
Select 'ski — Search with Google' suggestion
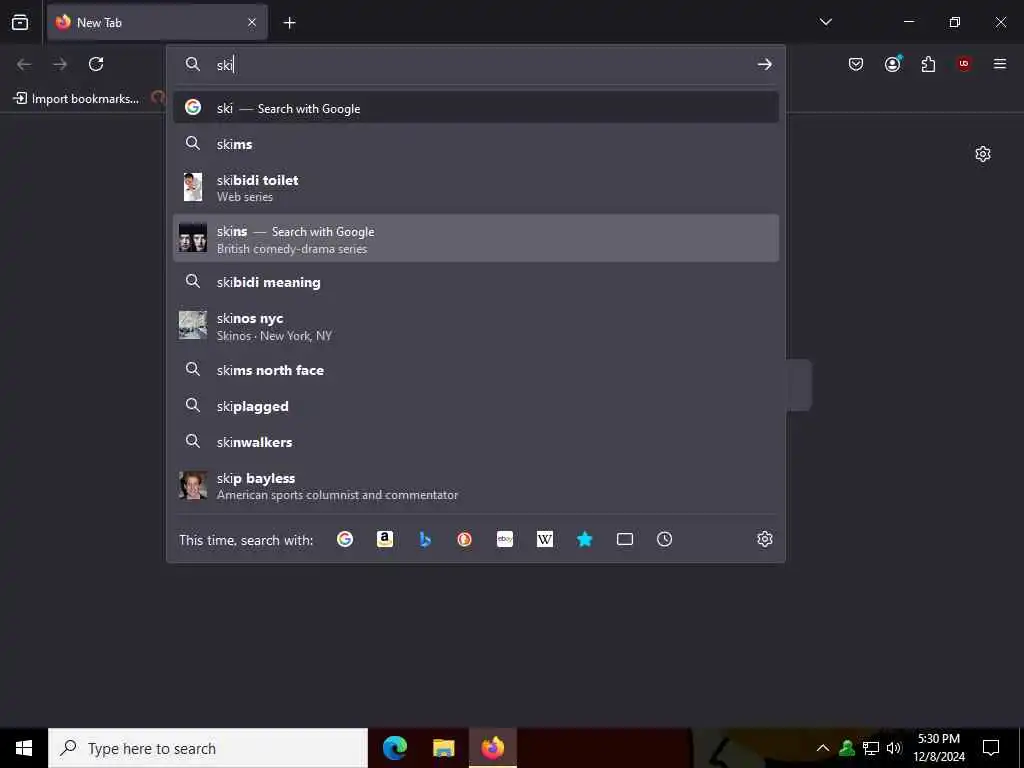[475, 108]
